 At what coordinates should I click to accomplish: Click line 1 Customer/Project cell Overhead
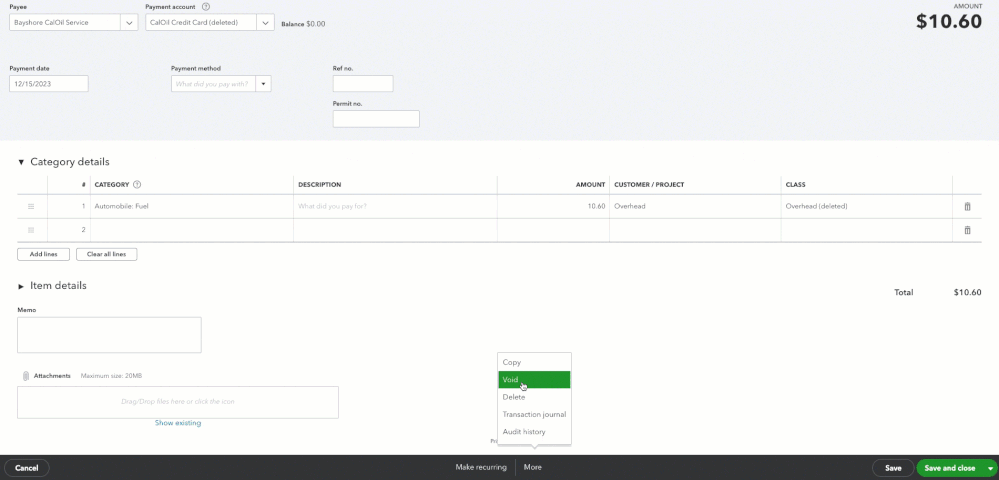695,207
